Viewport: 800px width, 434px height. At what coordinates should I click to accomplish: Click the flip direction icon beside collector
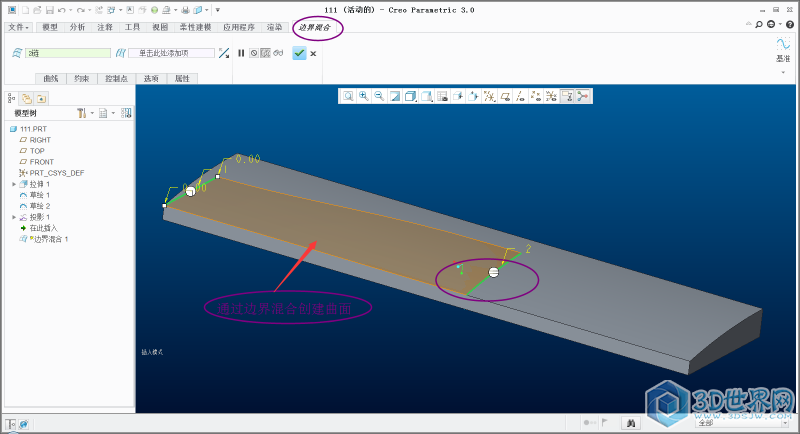coord(224,53)
